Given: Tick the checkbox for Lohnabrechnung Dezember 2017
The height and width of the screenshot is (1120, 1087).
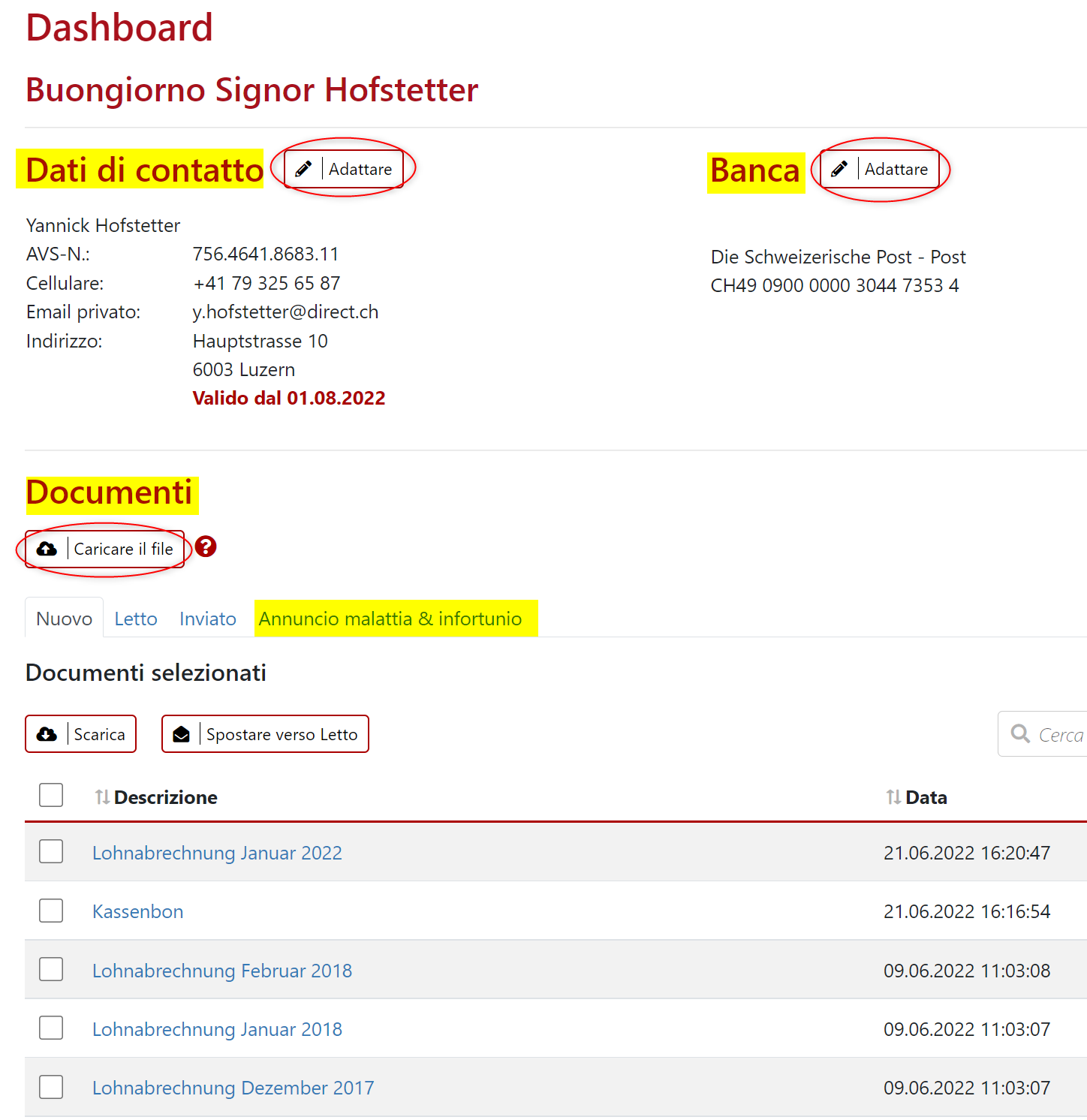Looking at the screenshot, I should [51, 1087].
